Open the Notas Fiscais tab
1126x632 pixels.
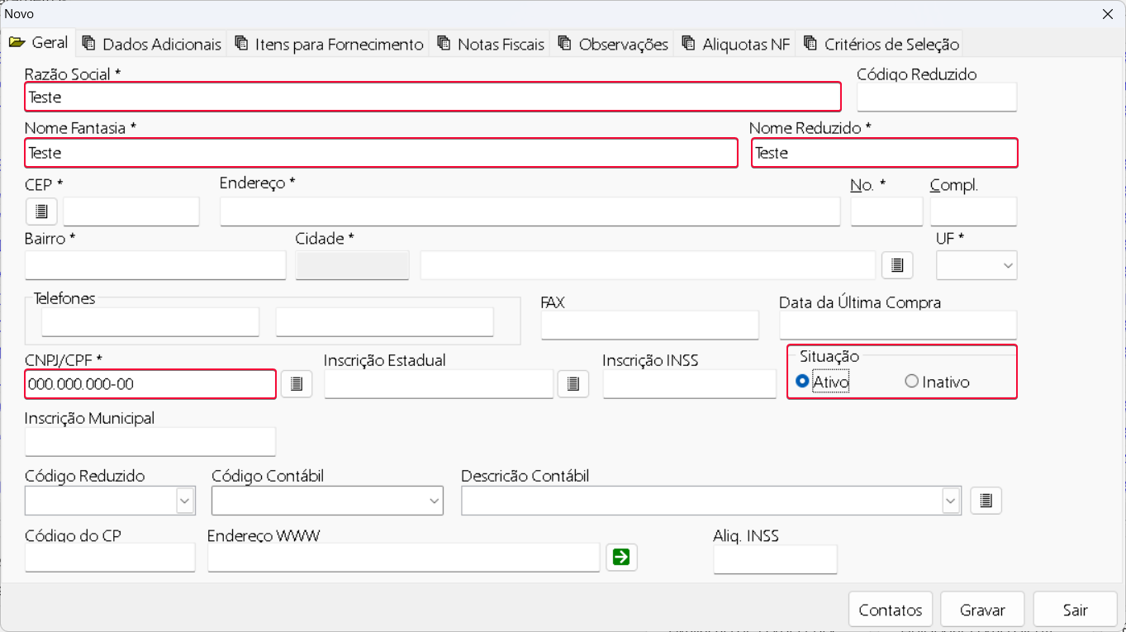pyautogui.click(x=491, y=44)
